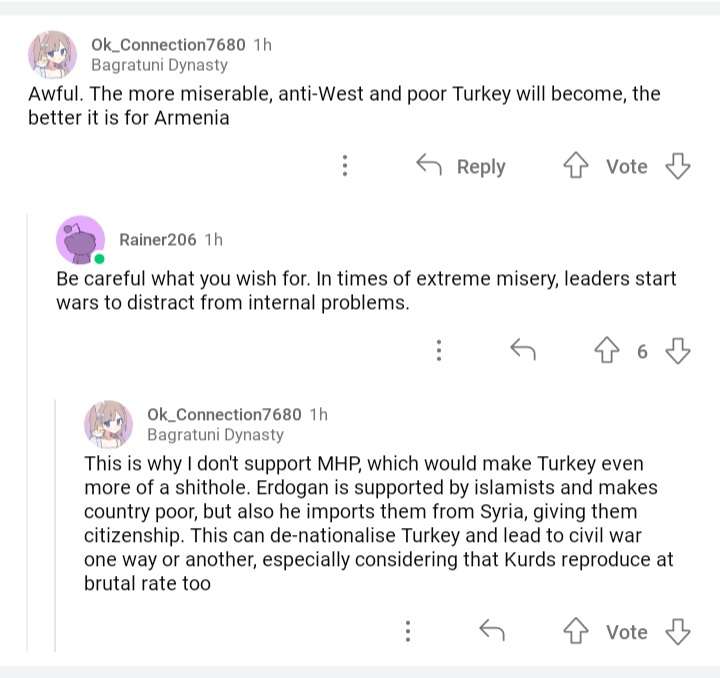The image size is (720, 678).
Task: Reply to the first comment
Action: pyautogui.click(x=461, y=166)
